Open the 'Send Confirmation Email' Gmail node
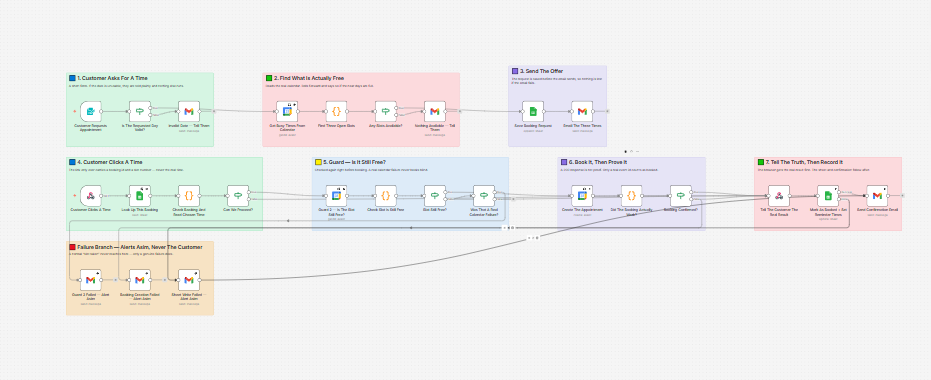Viewport: 931px width, 380px height. tap(877, 195)
